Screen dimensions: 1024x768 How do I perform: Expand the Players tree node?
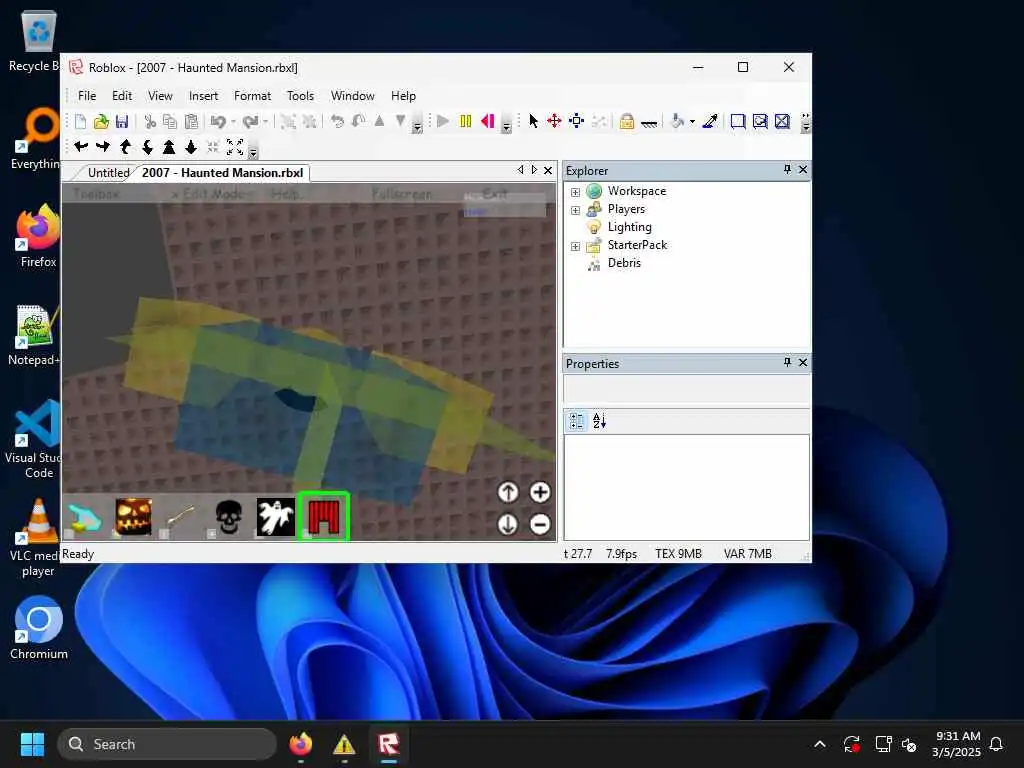[575, 210]
